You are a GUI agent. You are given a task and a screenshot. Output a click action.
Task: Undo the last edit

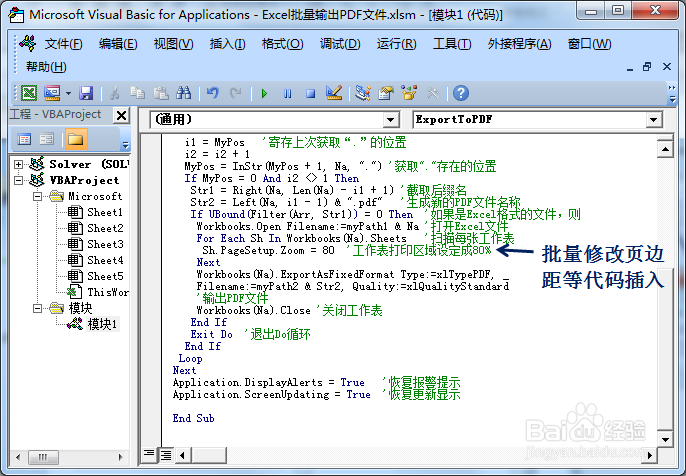tap(213, 93)
